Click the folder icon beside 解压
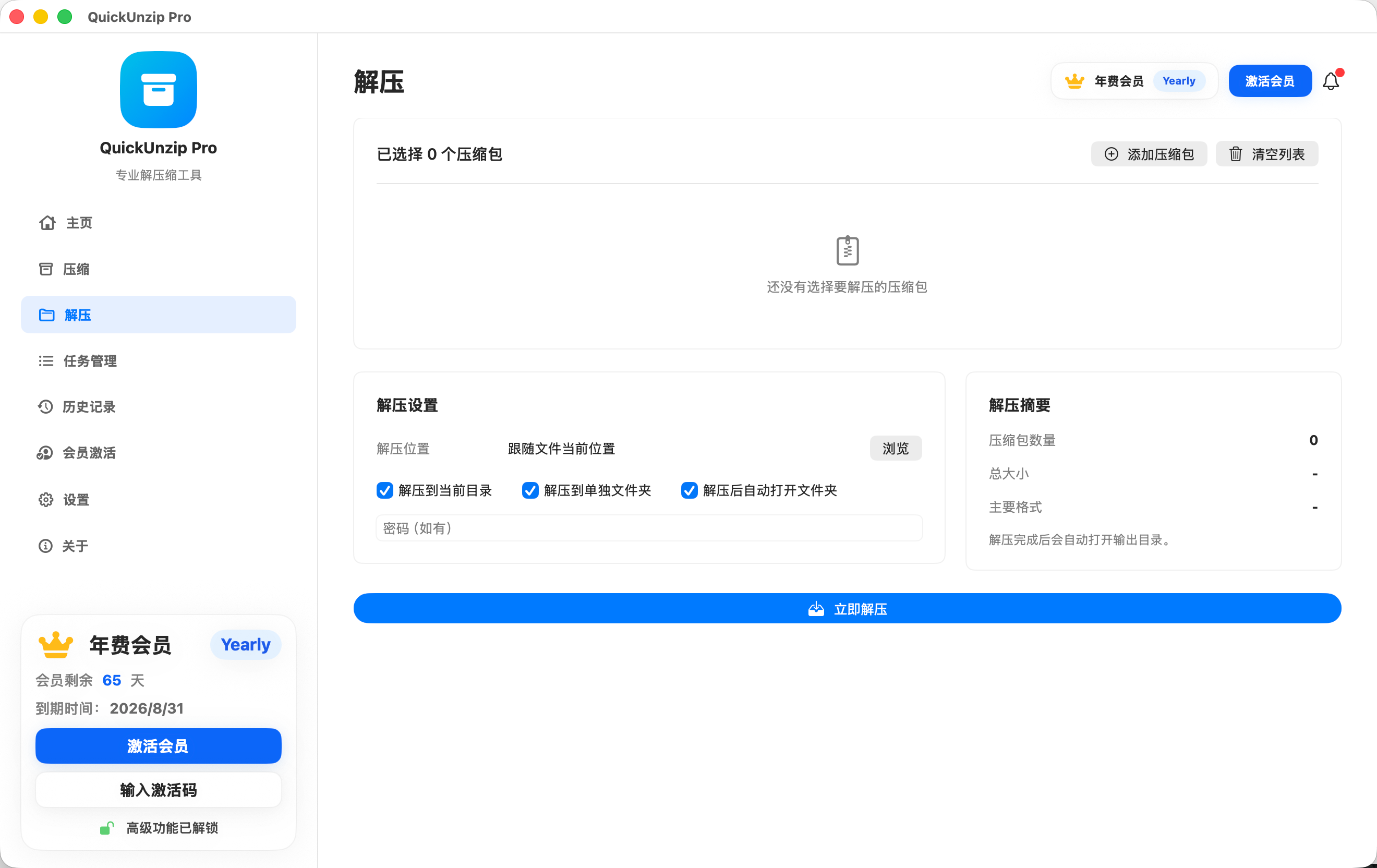1377x868 pixels. pyautogui.click(x=46, y=315)
